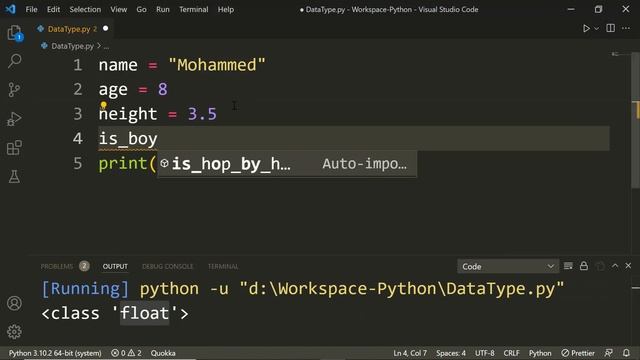Click the highlighted float word in output

tap(144, 313)
